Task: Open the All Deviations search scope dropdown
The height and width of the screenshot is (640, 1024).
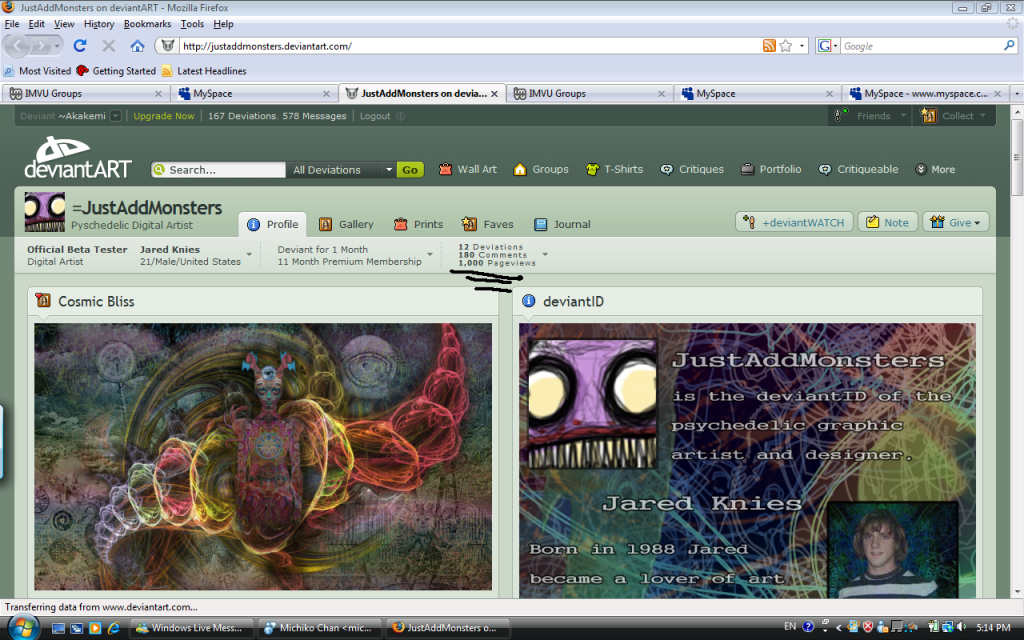Action: coord(342,170)
